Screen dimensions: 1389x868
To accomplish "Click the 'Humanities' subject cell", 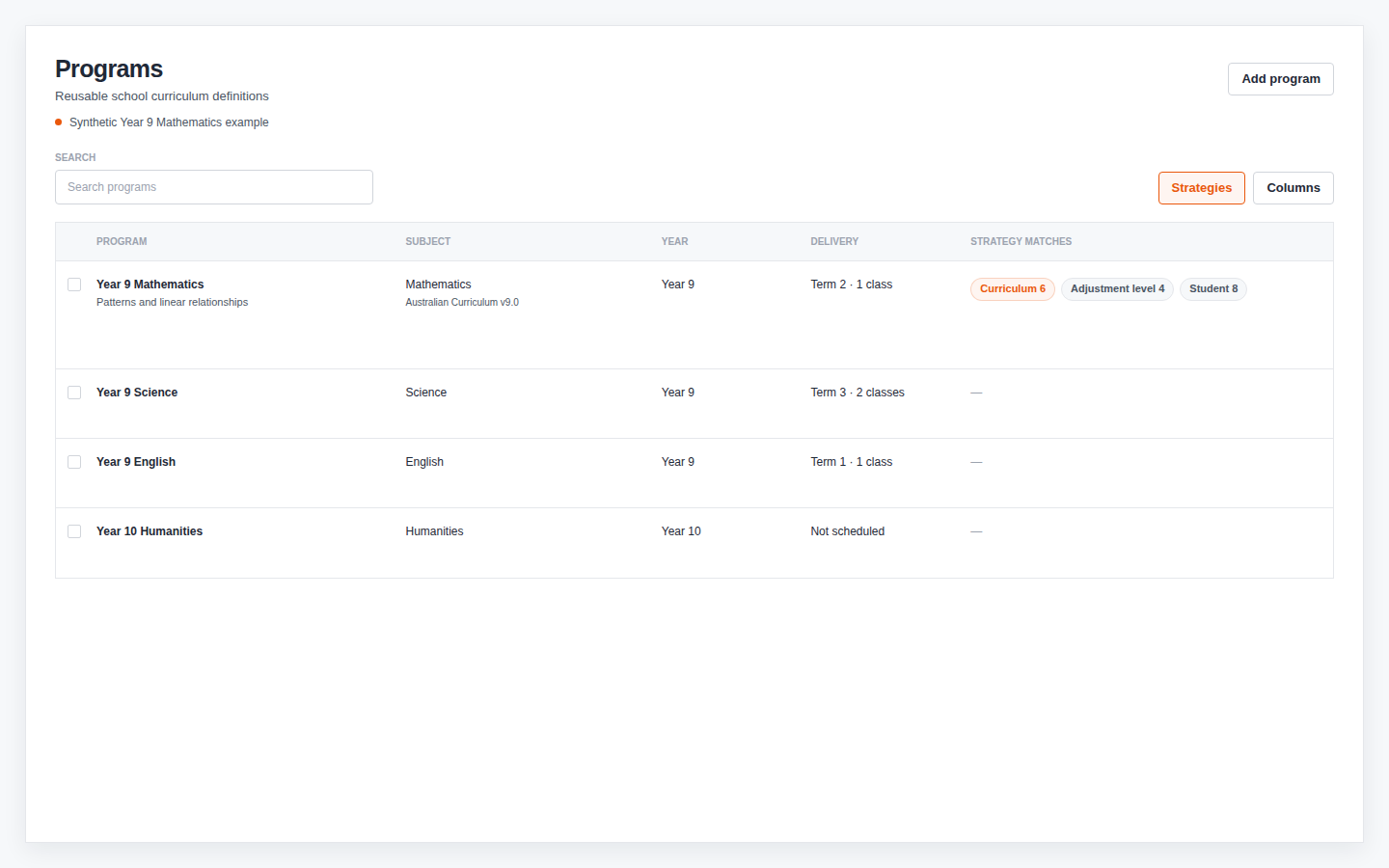I will pos(434,531).
